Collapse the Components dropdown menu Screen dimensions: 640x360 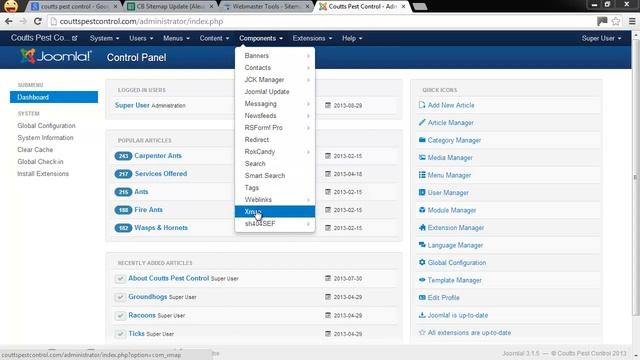pos(261,38)
